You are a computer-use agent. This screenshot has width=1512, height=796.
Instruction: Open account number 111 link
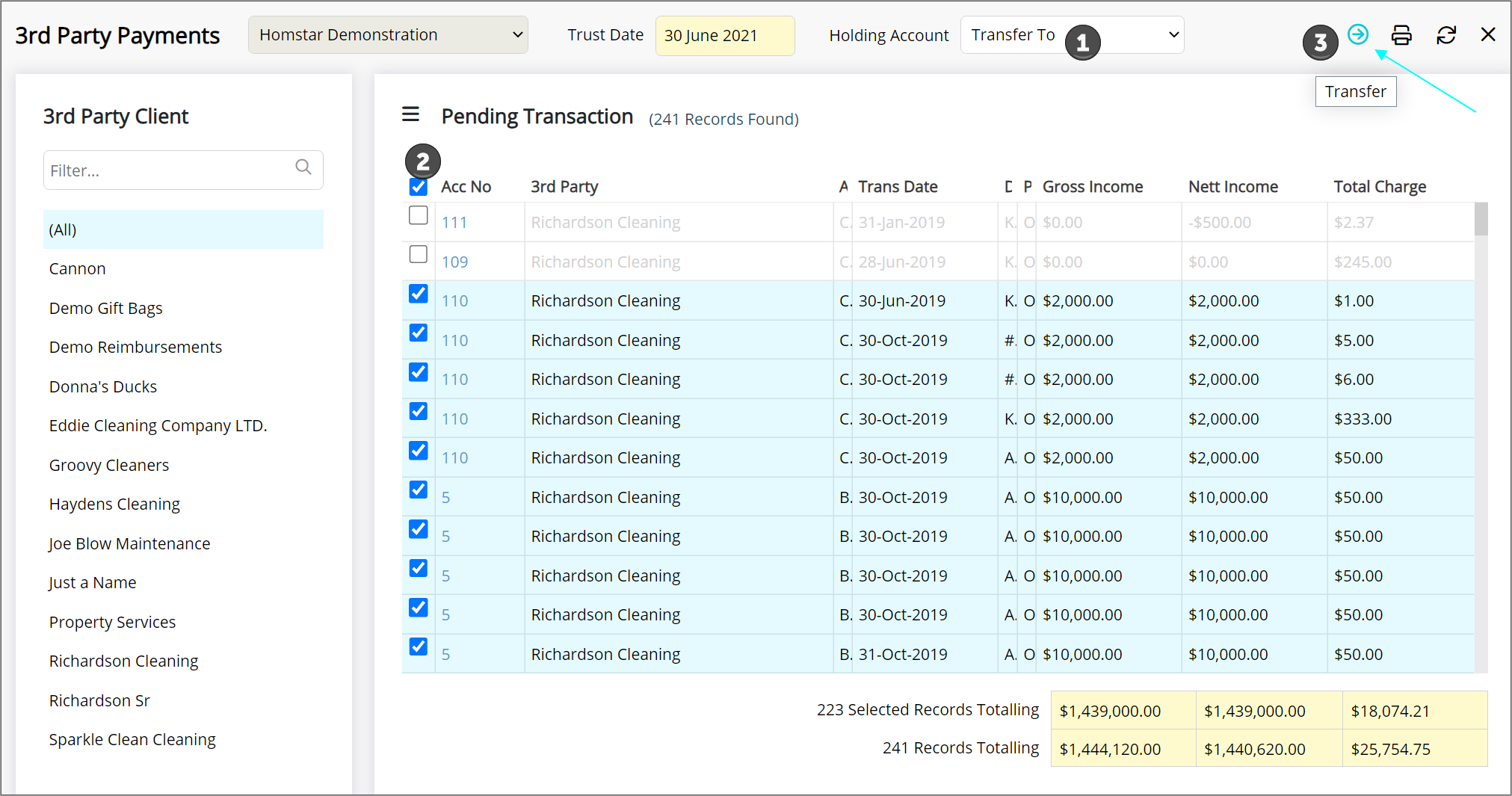[x=454, y=223]
